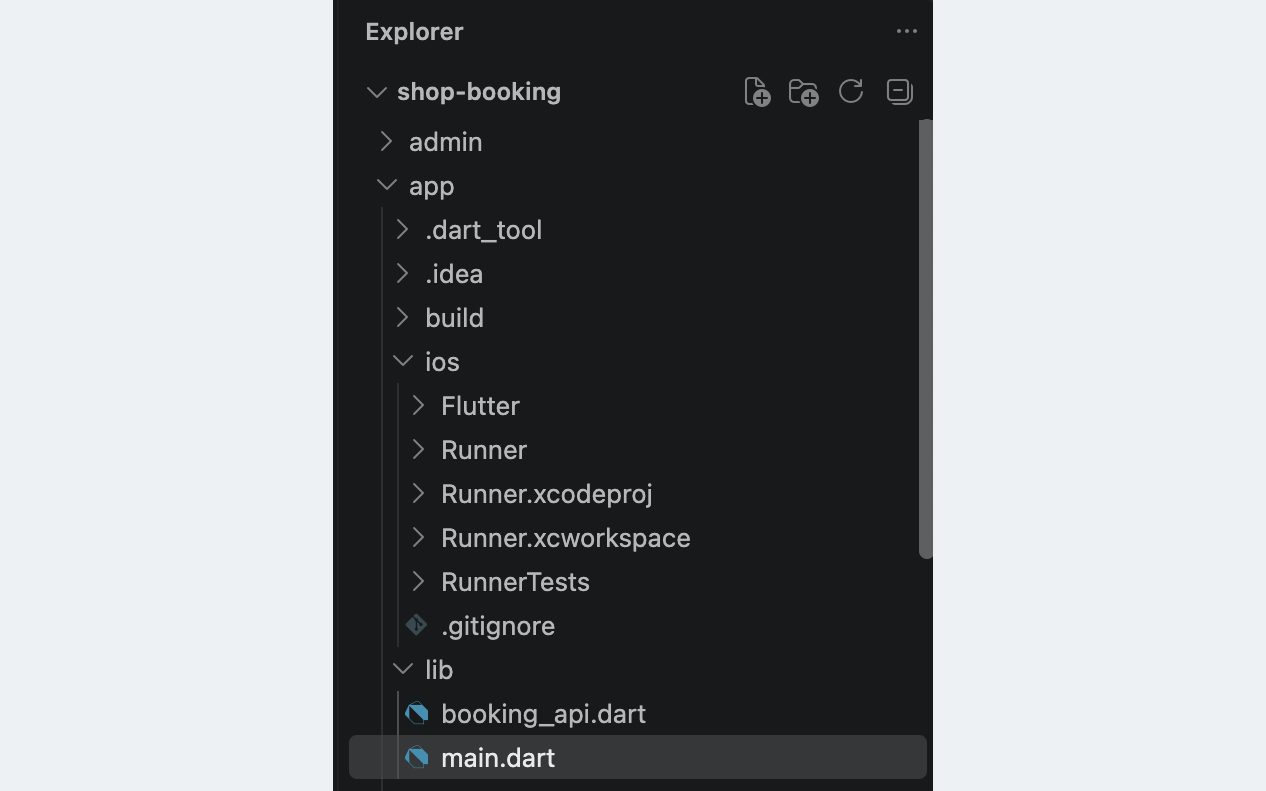Expand the Runner.xcworkspace chevron
This screenshot has width=1266, height=791.
click(419, 538)
